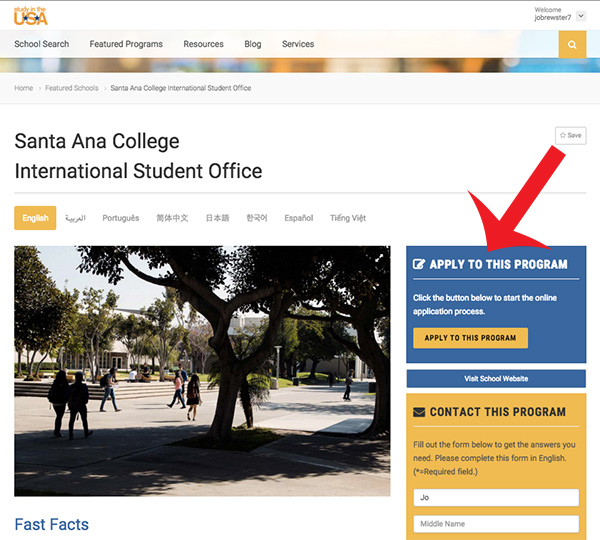
Task: Click the first name field containing Jo
Action: pos(496,498)
